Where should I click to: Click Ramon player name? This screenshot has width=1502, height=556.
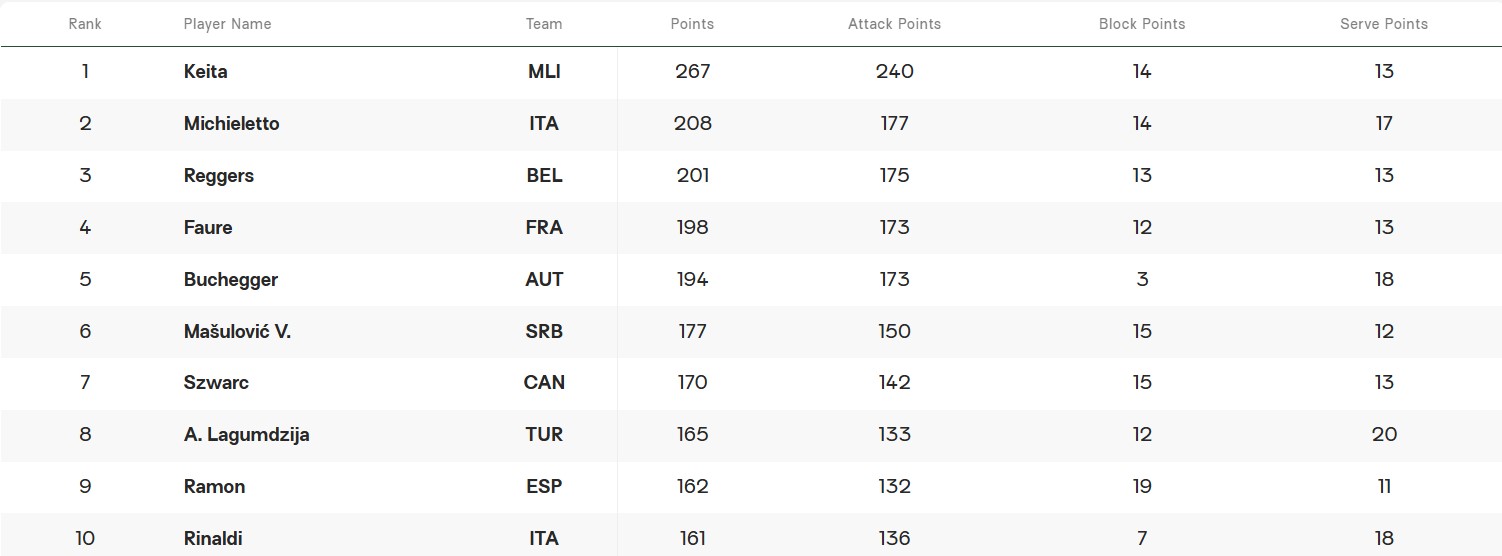[x=214, y=487]
